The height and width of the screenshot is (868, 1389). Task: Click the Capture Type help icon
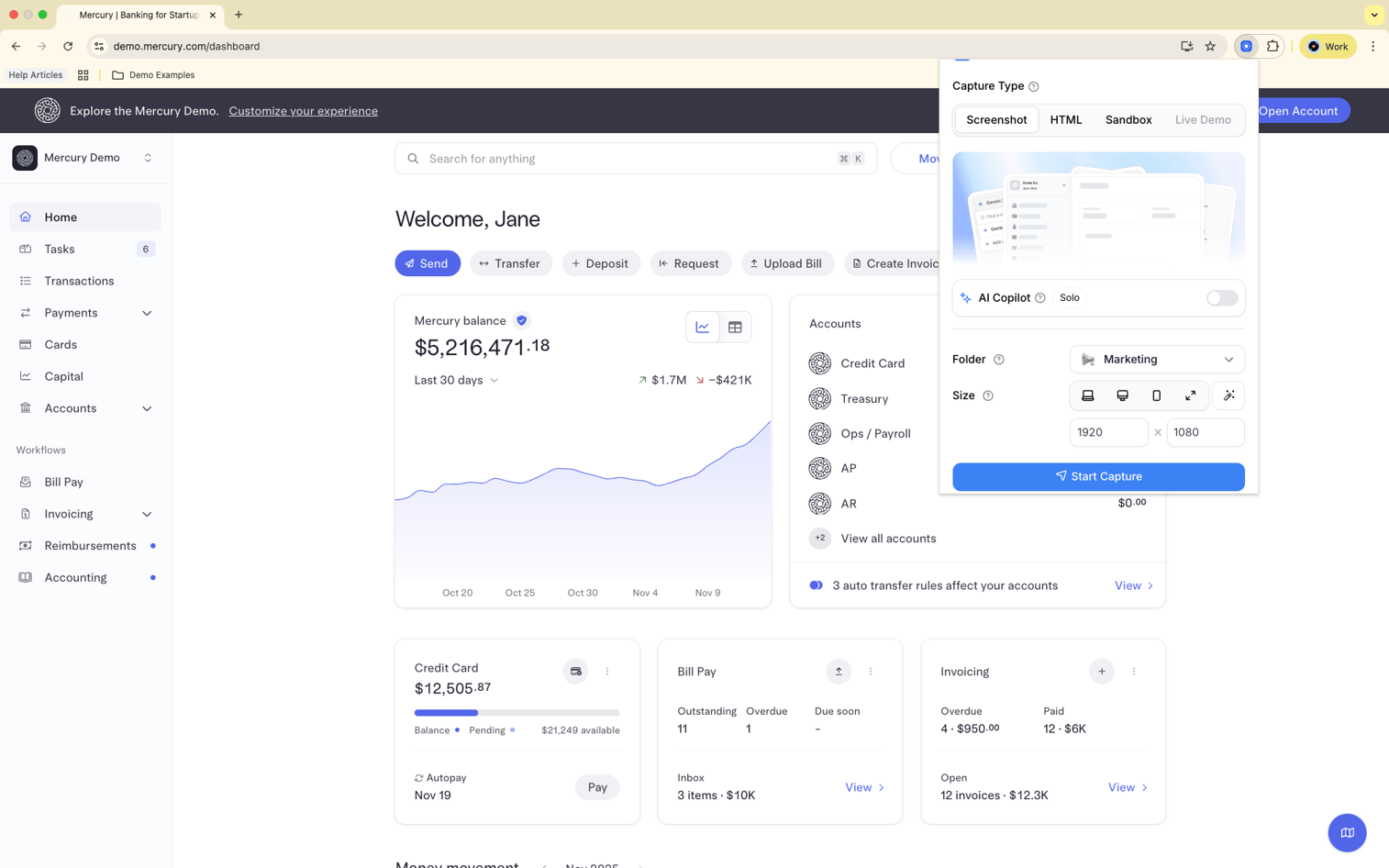pyautogui.click(x=1034, y=86)
